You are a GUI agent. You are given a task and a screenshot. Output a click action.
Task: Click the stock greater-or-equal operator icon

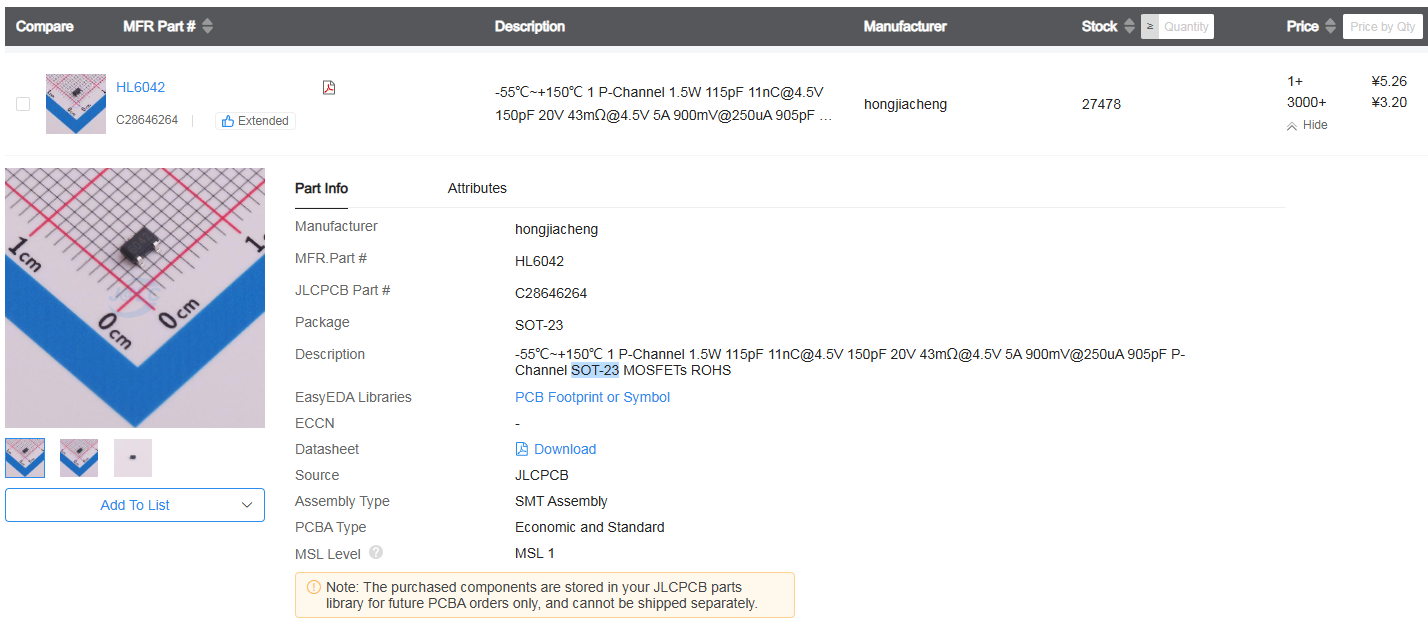point(1150,27)
